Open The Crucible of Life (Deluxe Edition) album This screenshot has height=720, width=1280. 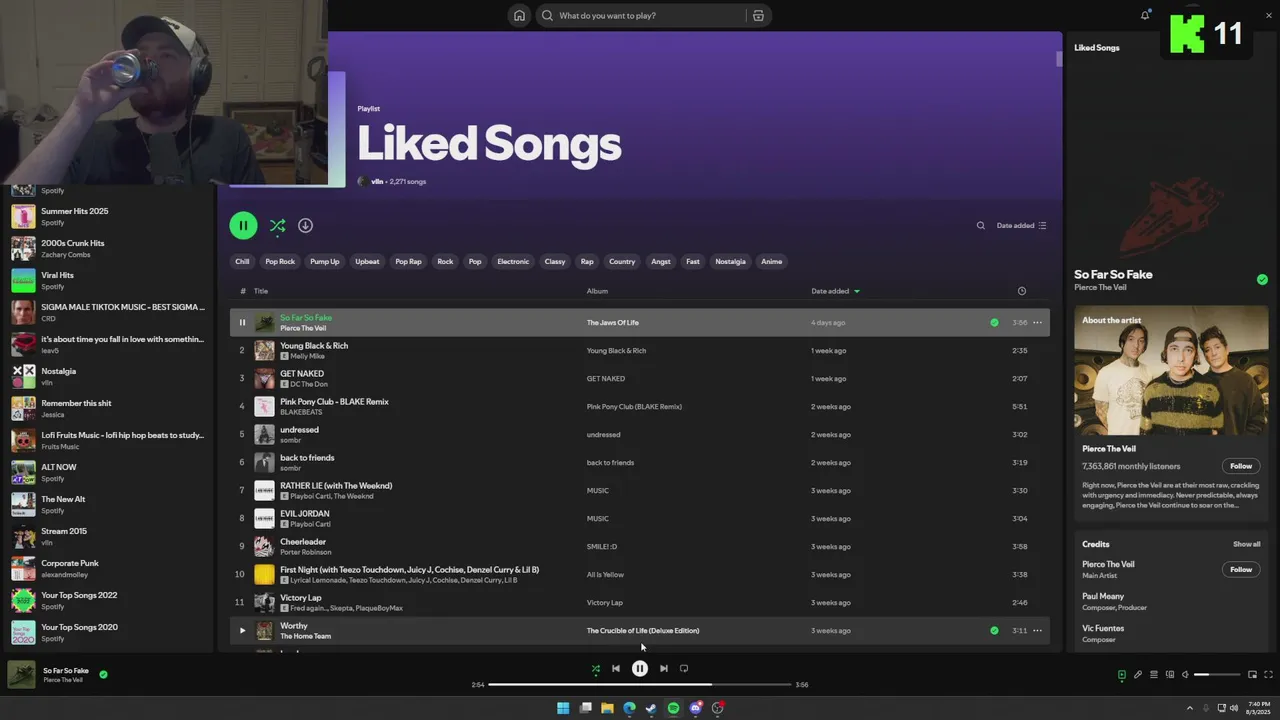click(643, 630)
